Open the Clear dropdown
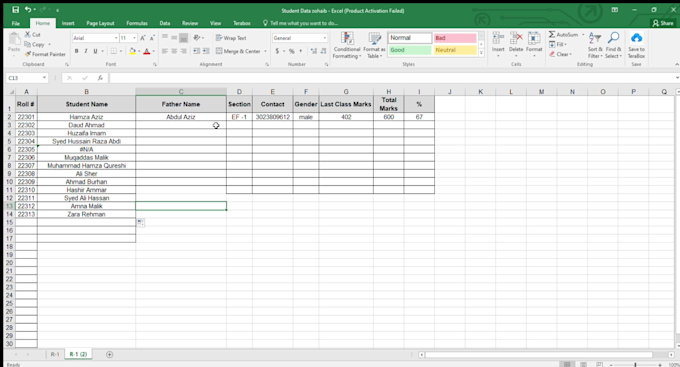The image size is (680, 367). tap(560, 54)
